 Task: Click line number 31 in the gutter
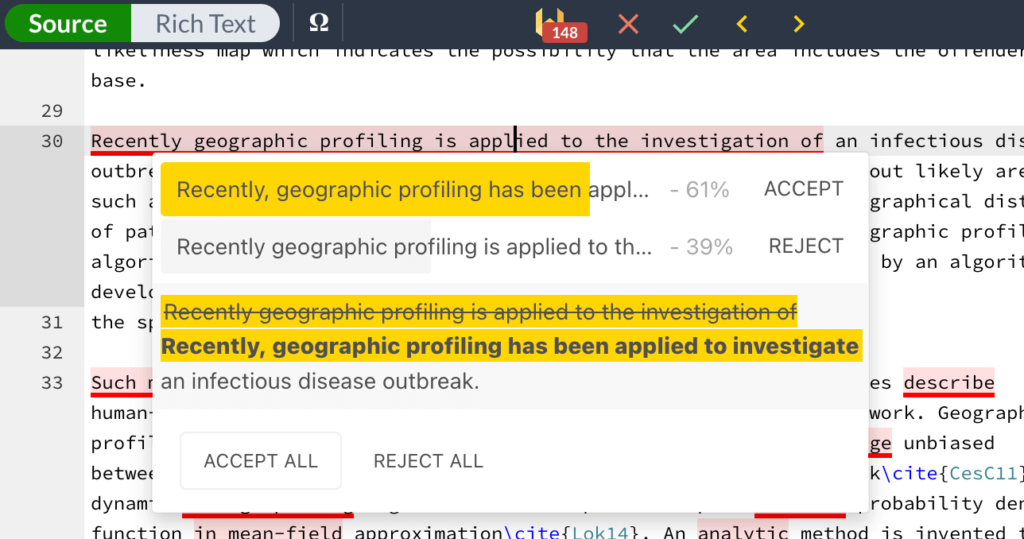[x=52, y=323]
